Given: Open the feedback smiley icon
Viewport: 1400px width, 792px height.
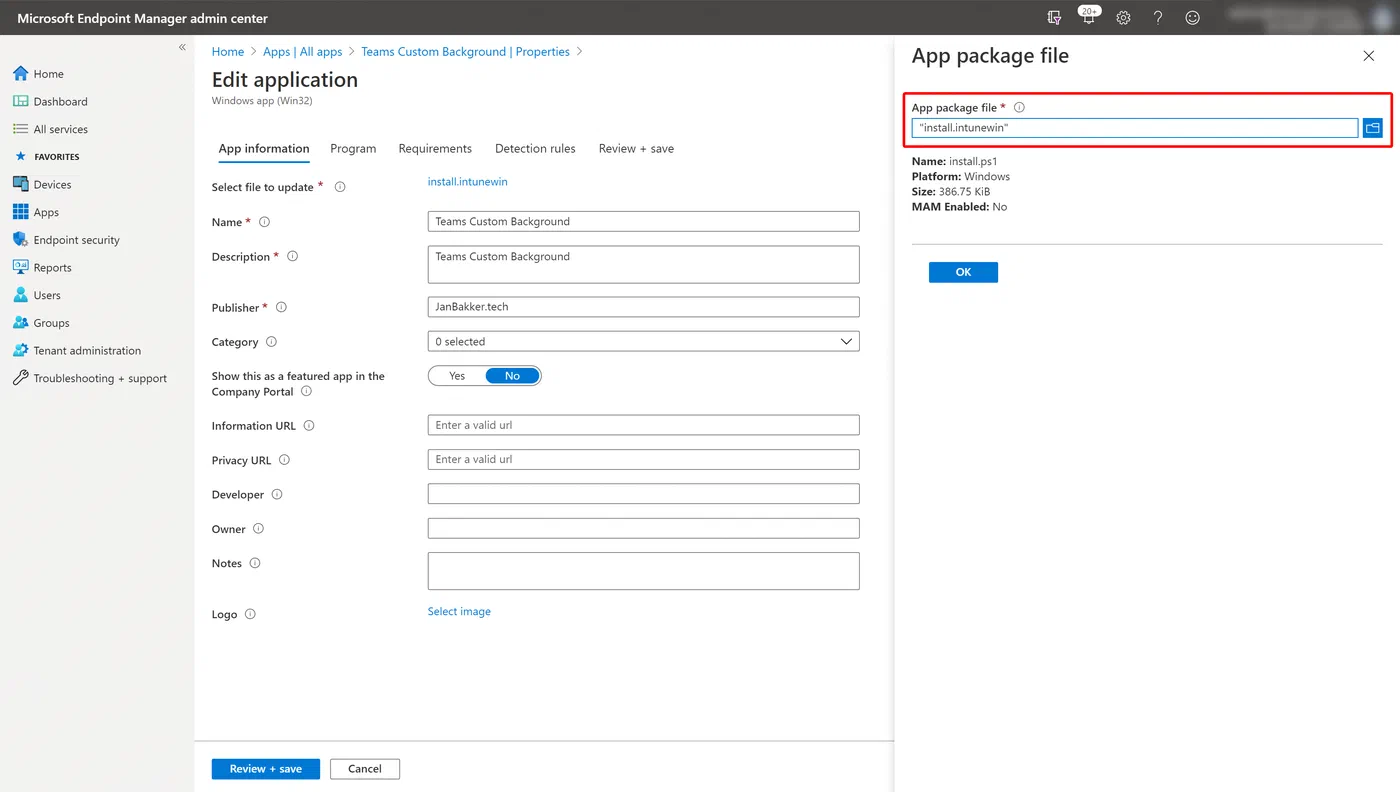Looking at the screenshot, I should pos(1192,17).
